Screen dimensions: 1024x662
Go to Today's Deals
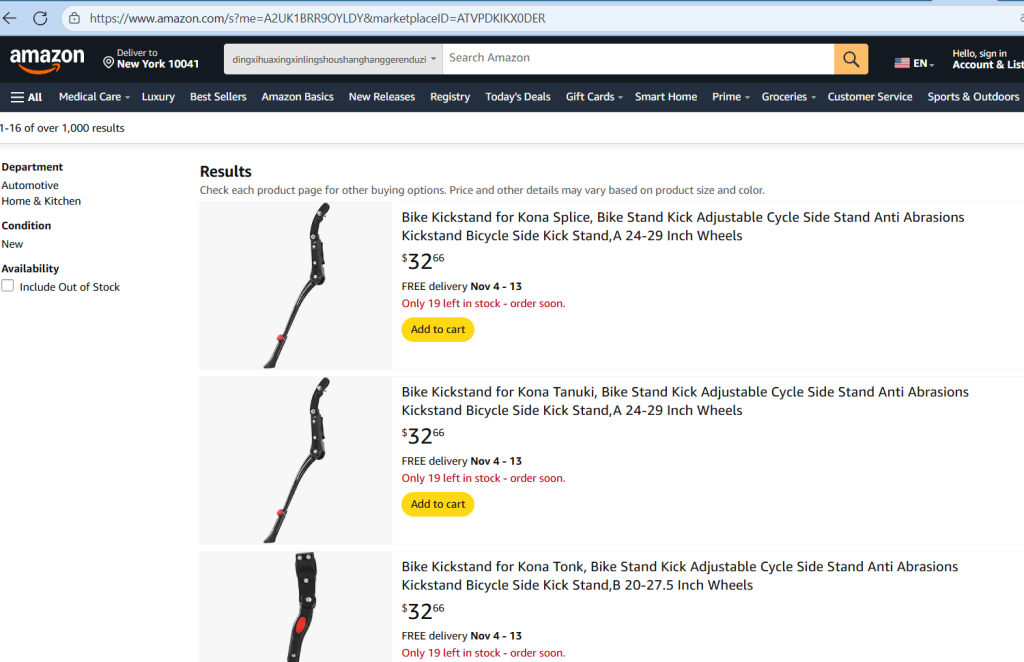517,97
